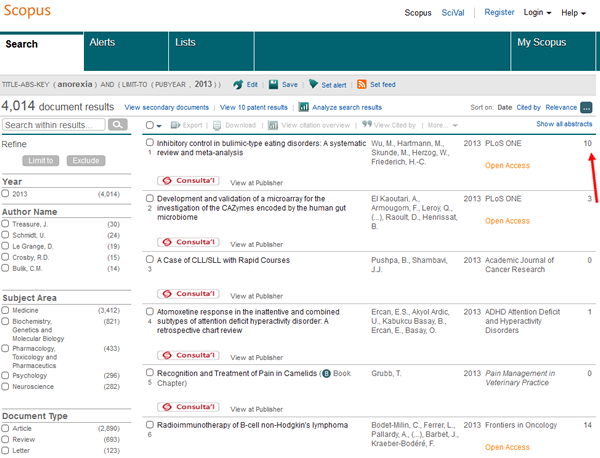The height and width of the screenshot is (458, 600).
Task: Open the select-all checkbox dropdown arrow
Action: [x=161, y=125]
